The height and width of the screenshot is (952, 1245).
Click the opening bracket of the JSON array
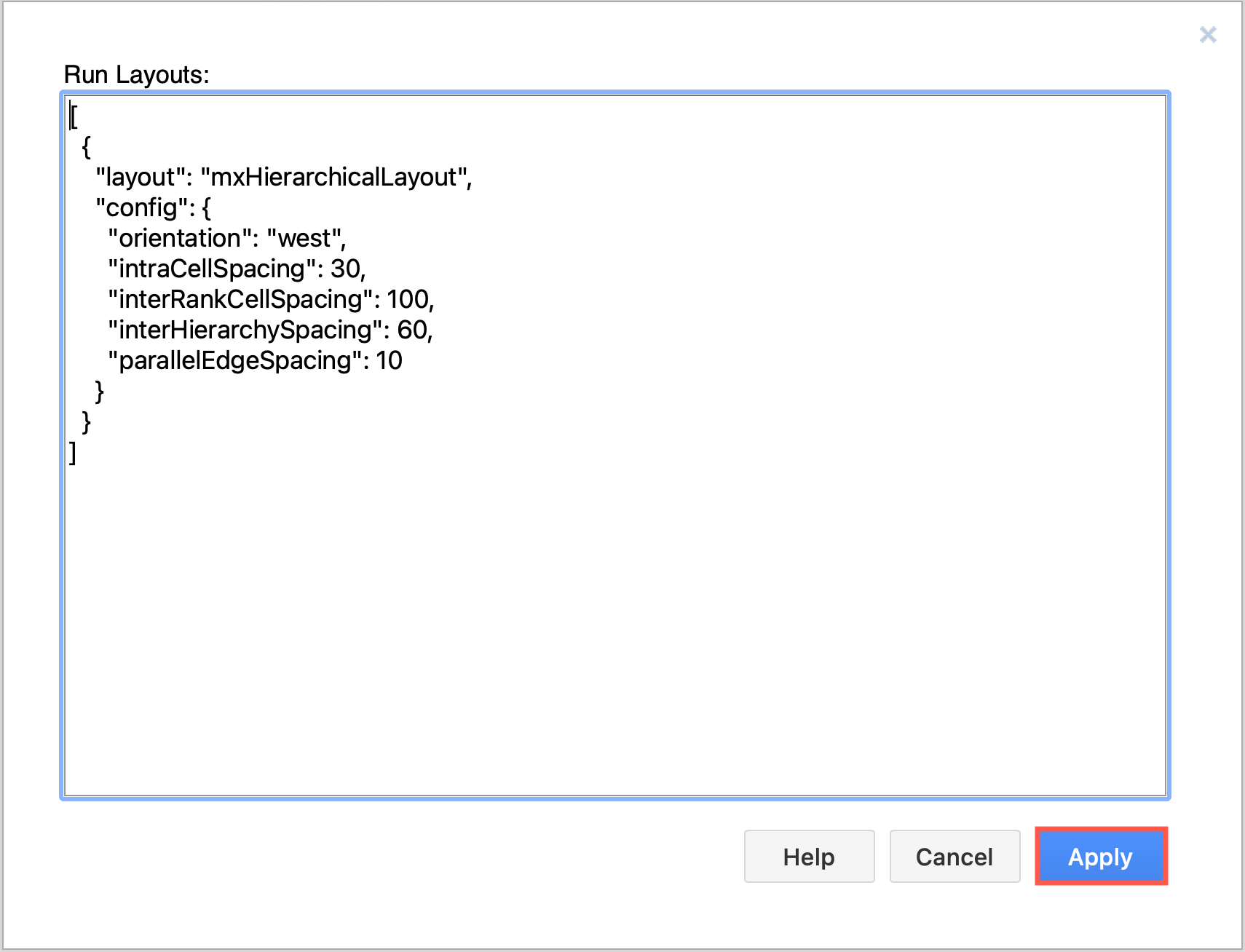click(x=73, y=116)
